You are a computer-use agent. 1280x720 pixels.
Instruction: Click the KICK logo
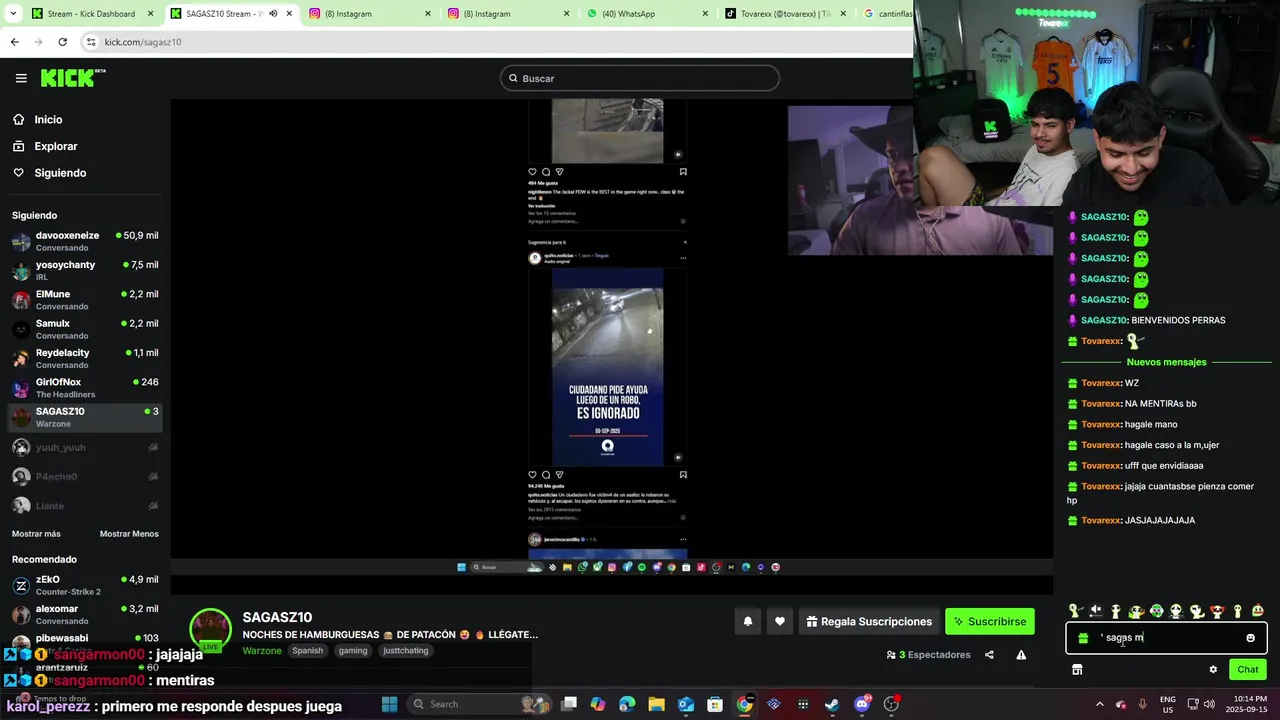[x=73, y=78]
